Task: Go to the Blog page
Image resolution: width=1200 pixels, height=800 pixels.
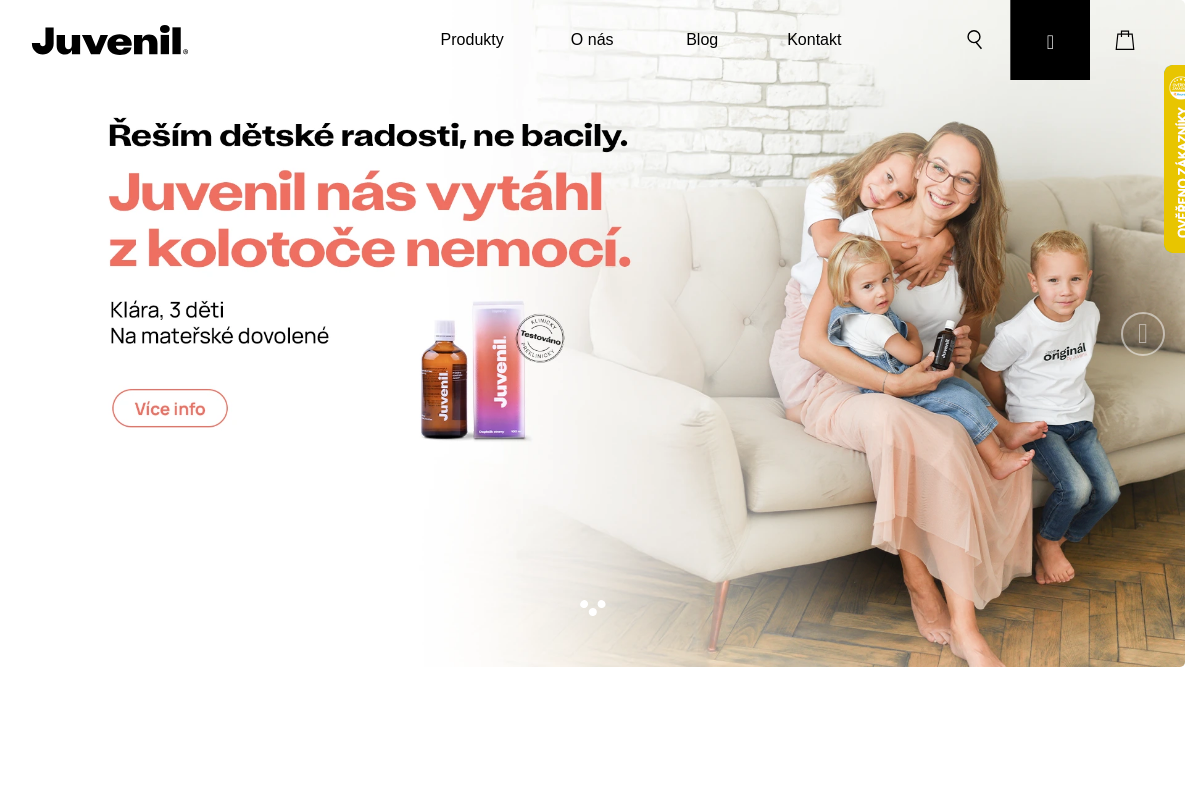Action: (702, 40)
